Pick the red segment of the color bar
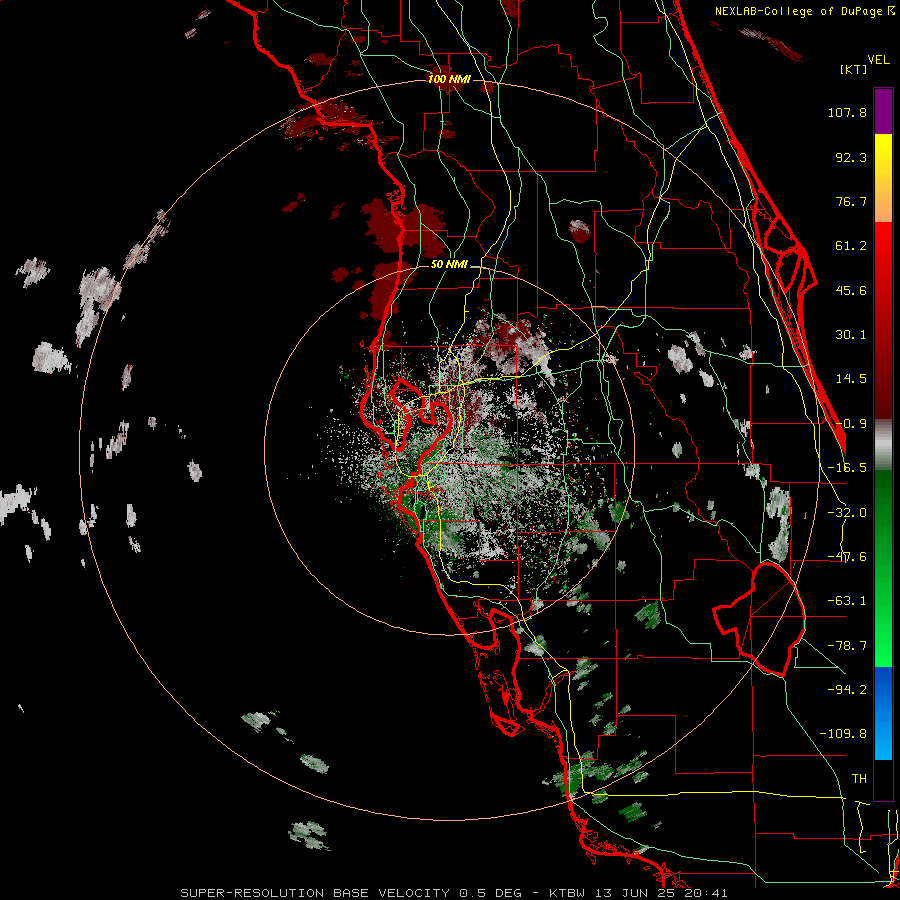 tap(883, 320)
